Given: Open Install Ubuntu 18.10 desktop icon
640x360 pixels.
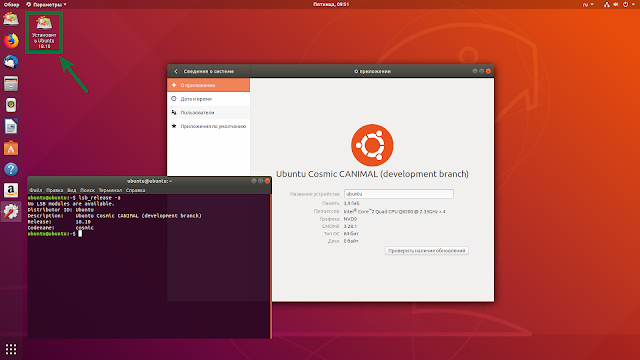Looking at the screenshot, I should point(44,33).
